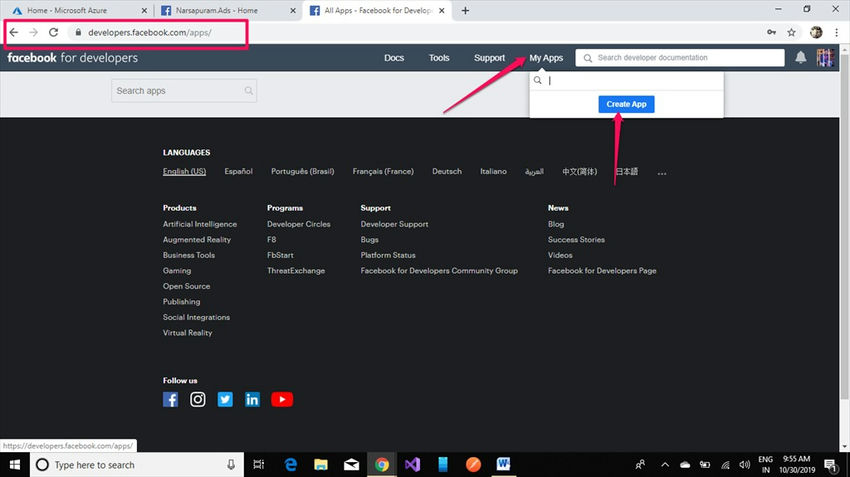Open File Explorer from taskbar

[321, 465]
